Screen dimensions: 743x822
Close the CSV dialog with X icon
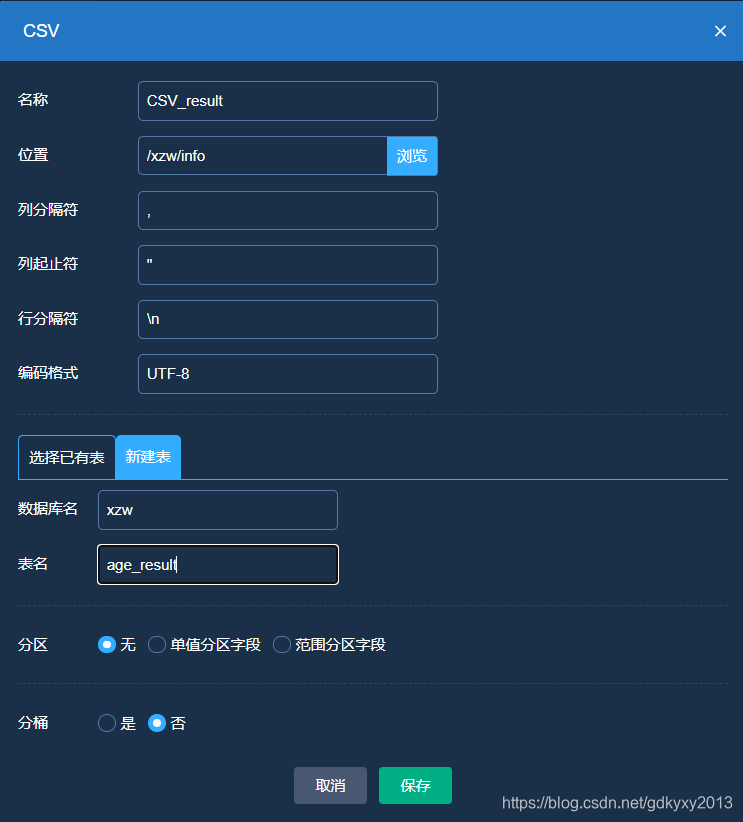tap(720, 31)
